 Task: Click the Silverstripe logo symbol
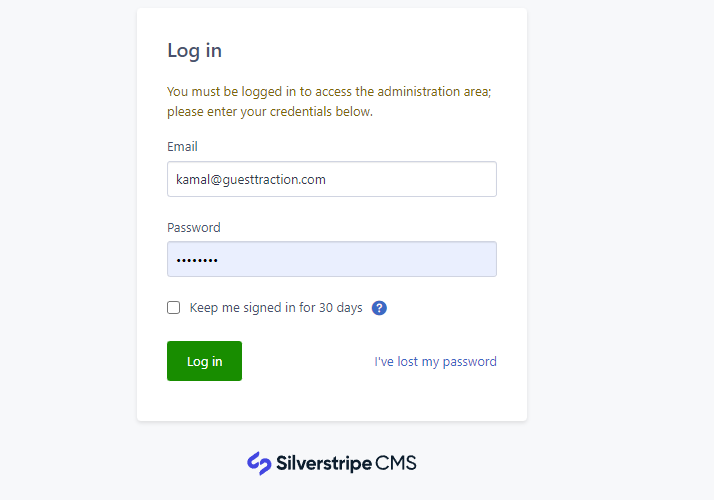pyautogui.click(x=259, y=463)
